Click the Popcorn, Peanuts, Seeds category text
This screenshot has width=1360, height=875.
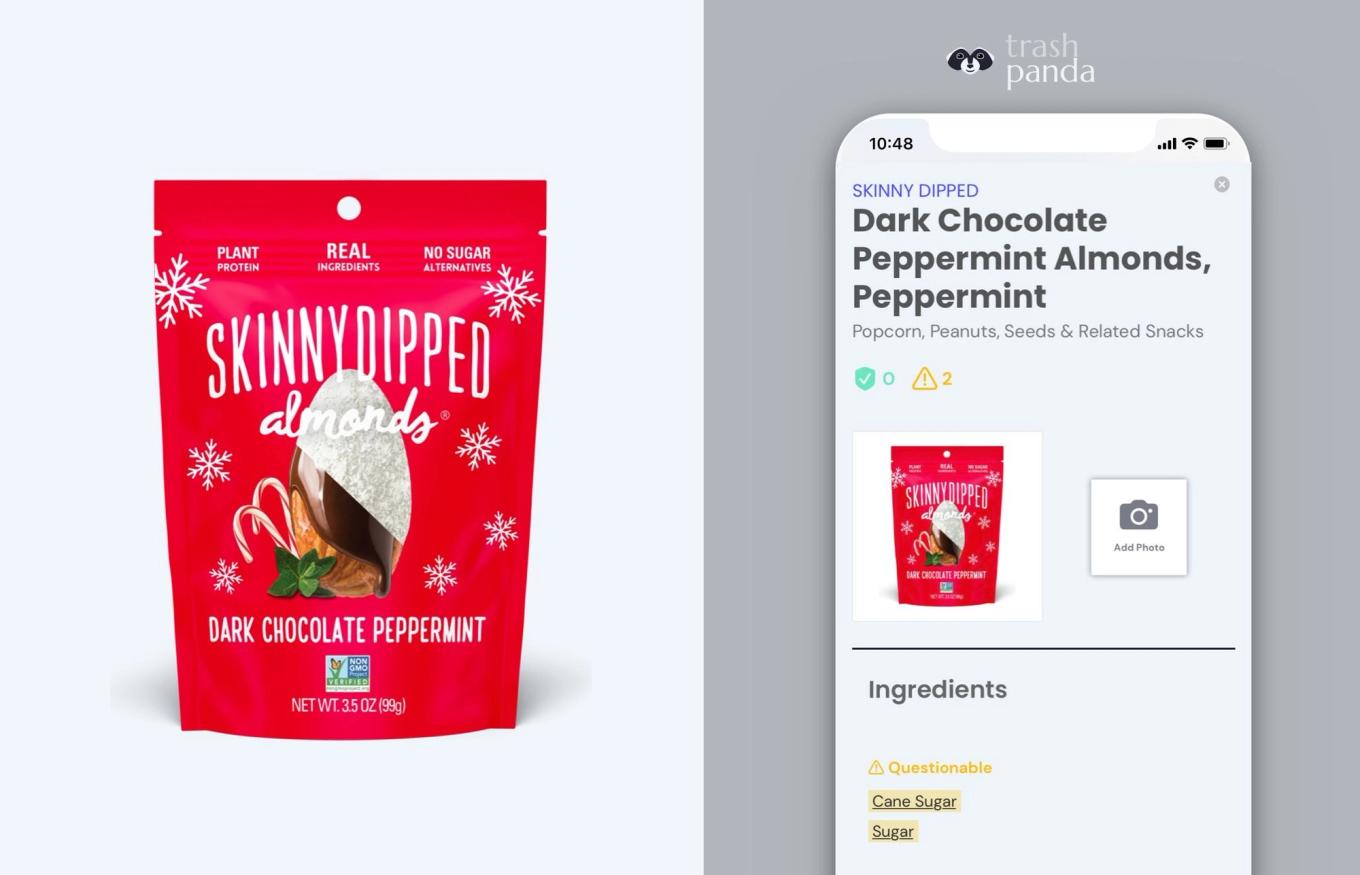click(1027, 331)
